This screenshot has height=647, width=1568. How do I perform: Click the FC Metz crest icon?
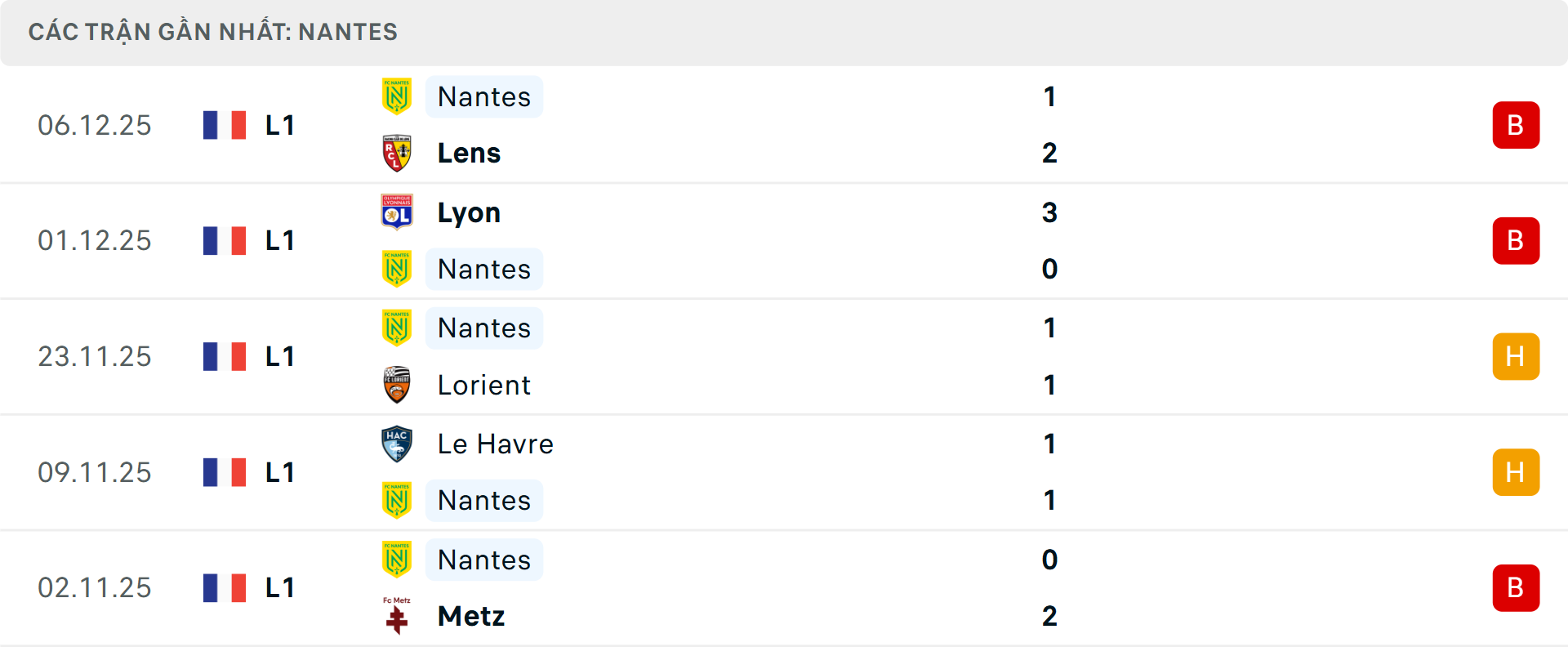tap(397, 617)
